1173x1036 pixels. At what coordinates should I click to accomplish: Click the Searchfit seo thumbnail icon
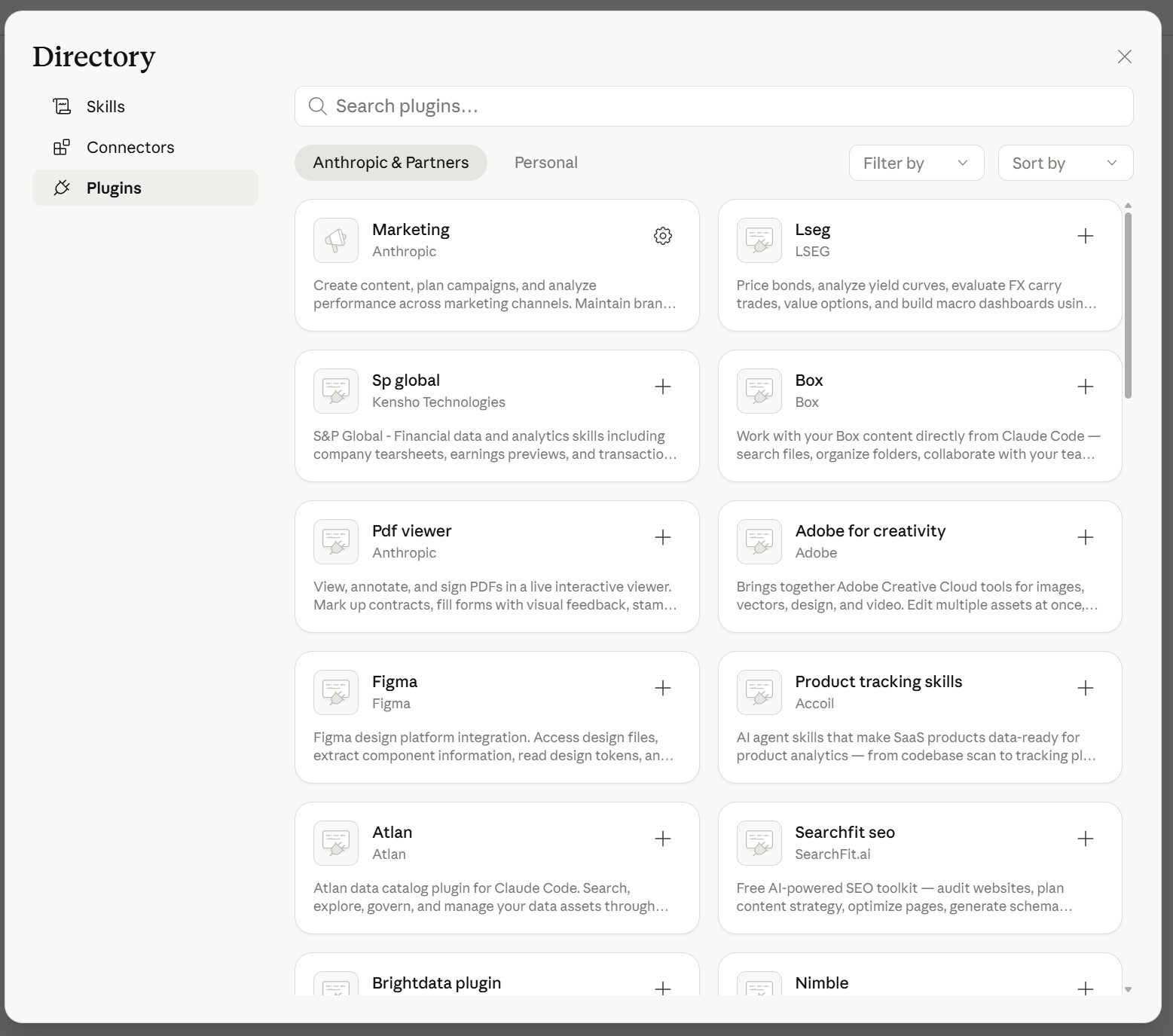[x=759, y=843]
